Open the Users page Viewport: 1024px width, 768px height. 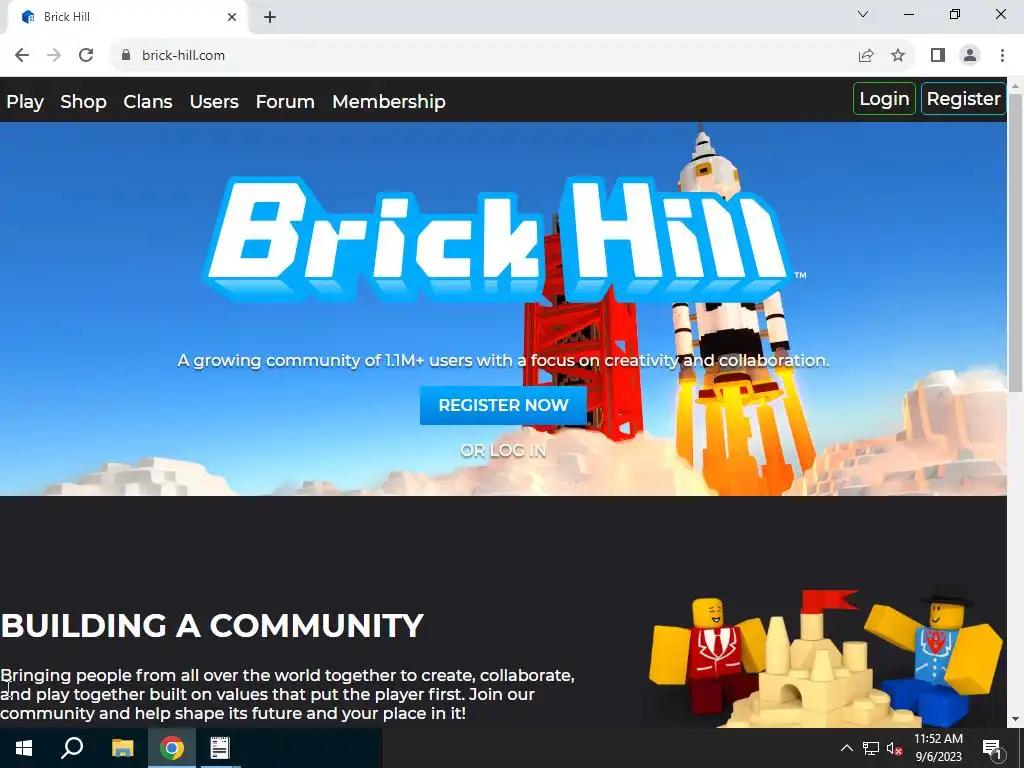point(214,102)
